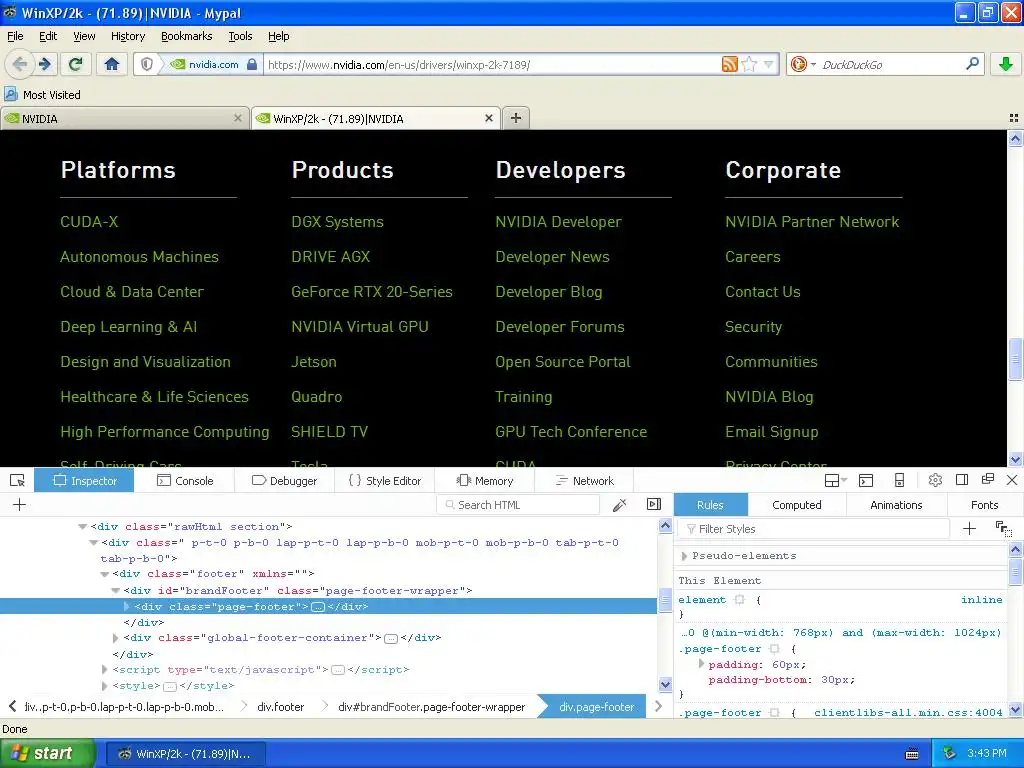The width and height of the screenshot is (1024, 768).
Task: Bookmark this page with the star icon
Action: click(749, 64)
